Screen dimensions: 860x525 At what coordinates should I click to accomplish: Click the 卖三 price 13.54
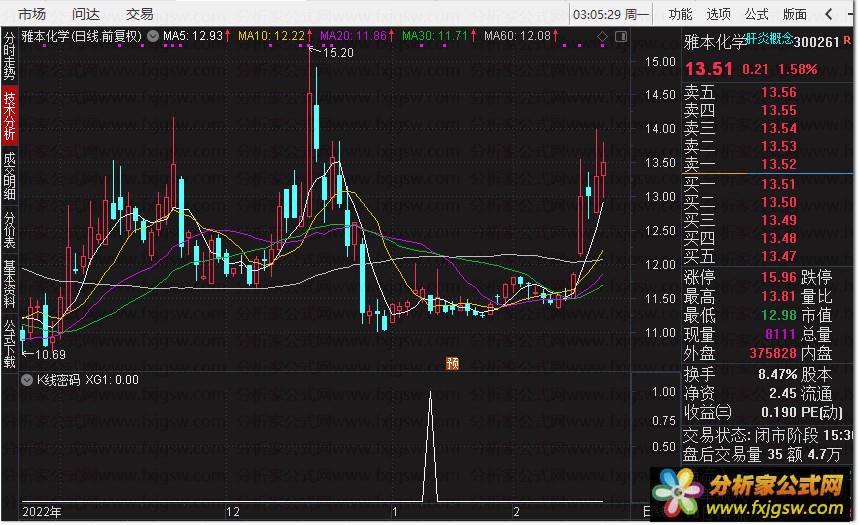click(779, 128)
